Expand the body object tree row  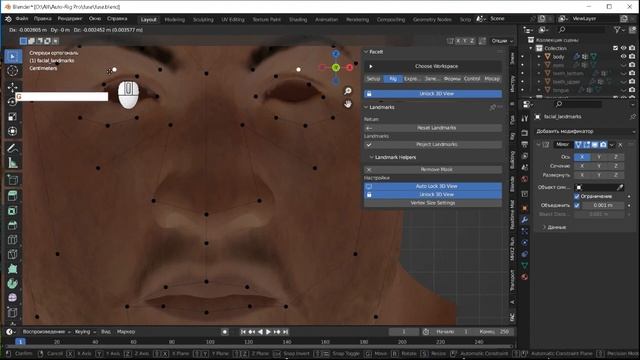(x=539, y=57)
